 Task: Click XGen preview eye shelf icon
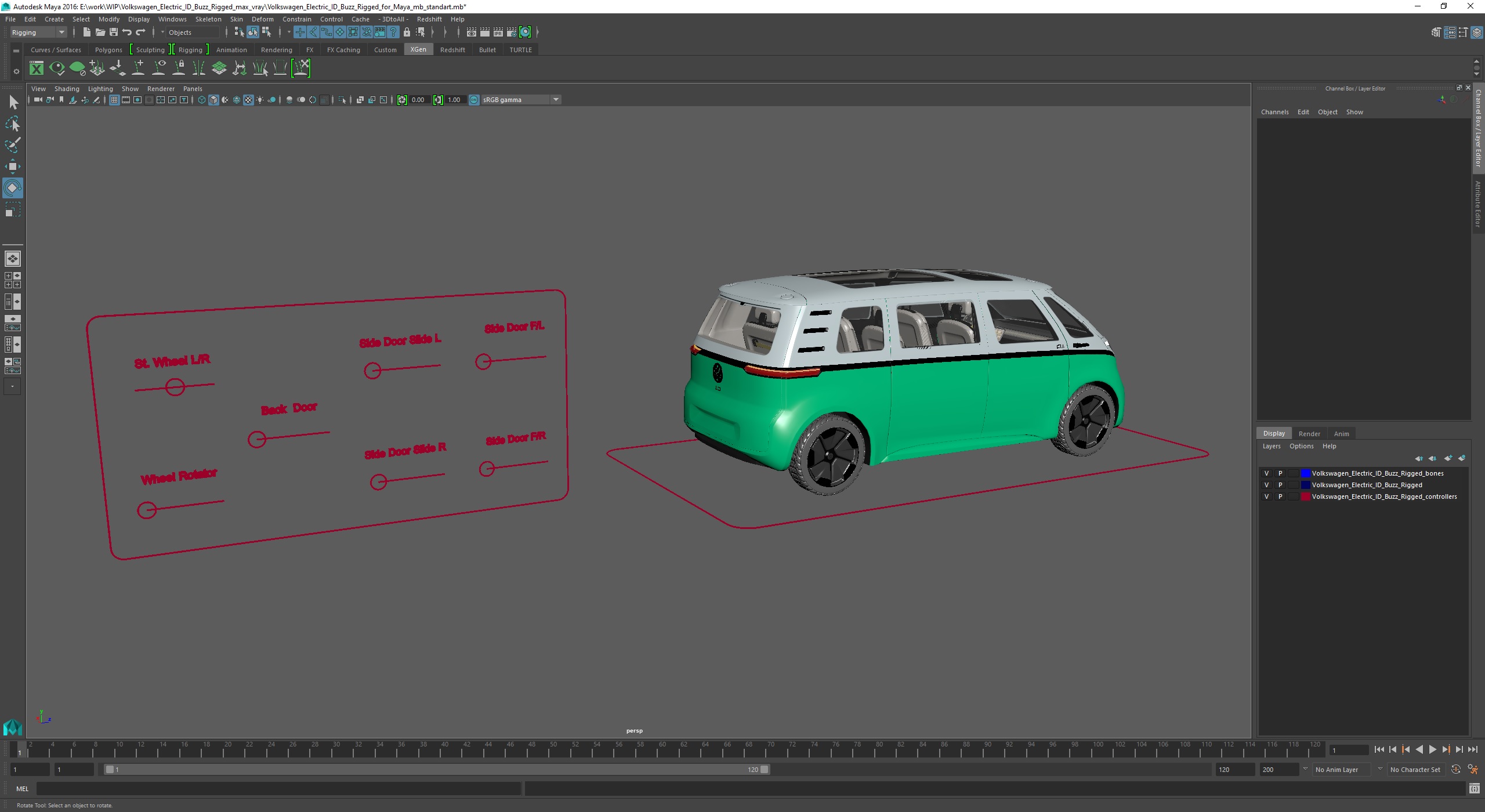[57, 68]
